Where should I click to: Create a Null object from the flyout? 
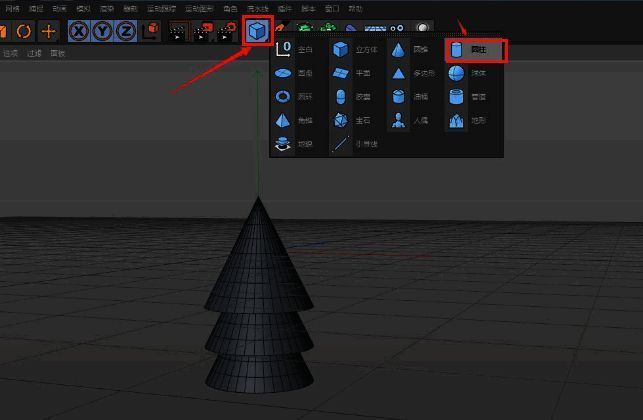(x=283, y=49)
